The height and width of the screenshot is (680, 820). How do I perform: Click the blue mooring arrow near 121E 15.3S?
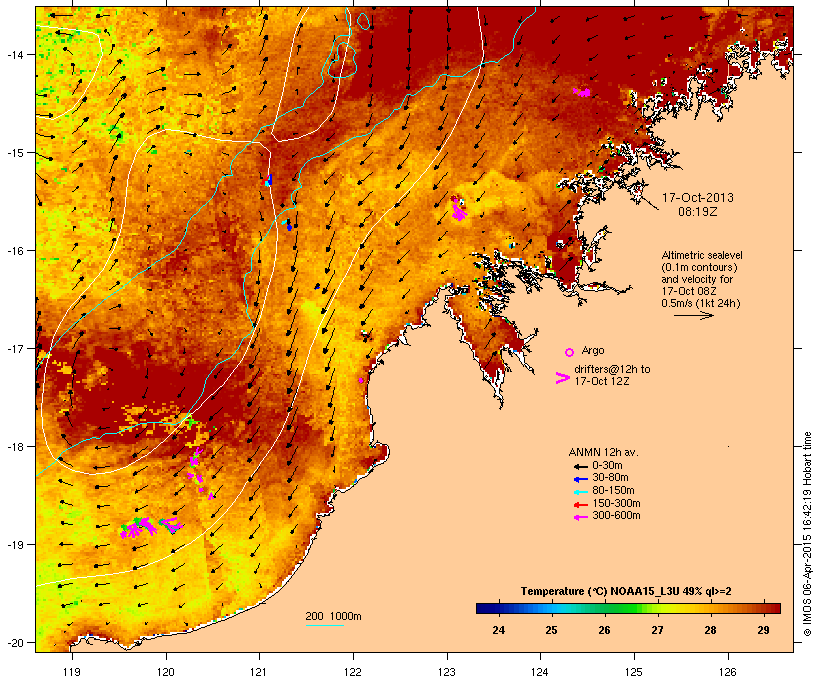[269, 180]
